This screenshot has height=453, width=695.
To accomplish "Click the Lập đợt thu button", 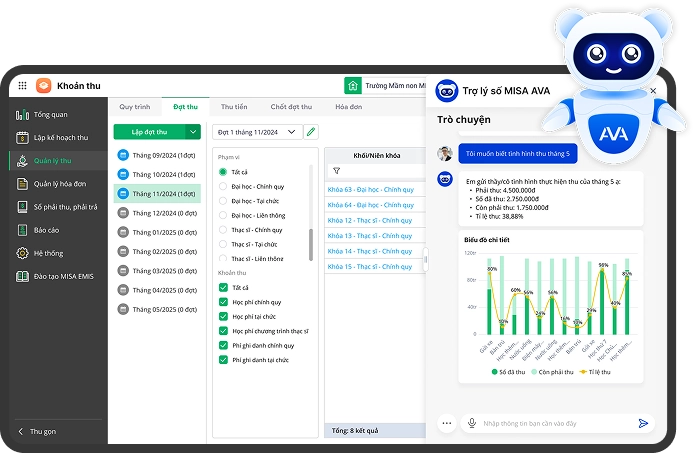I will coord(150,131).
